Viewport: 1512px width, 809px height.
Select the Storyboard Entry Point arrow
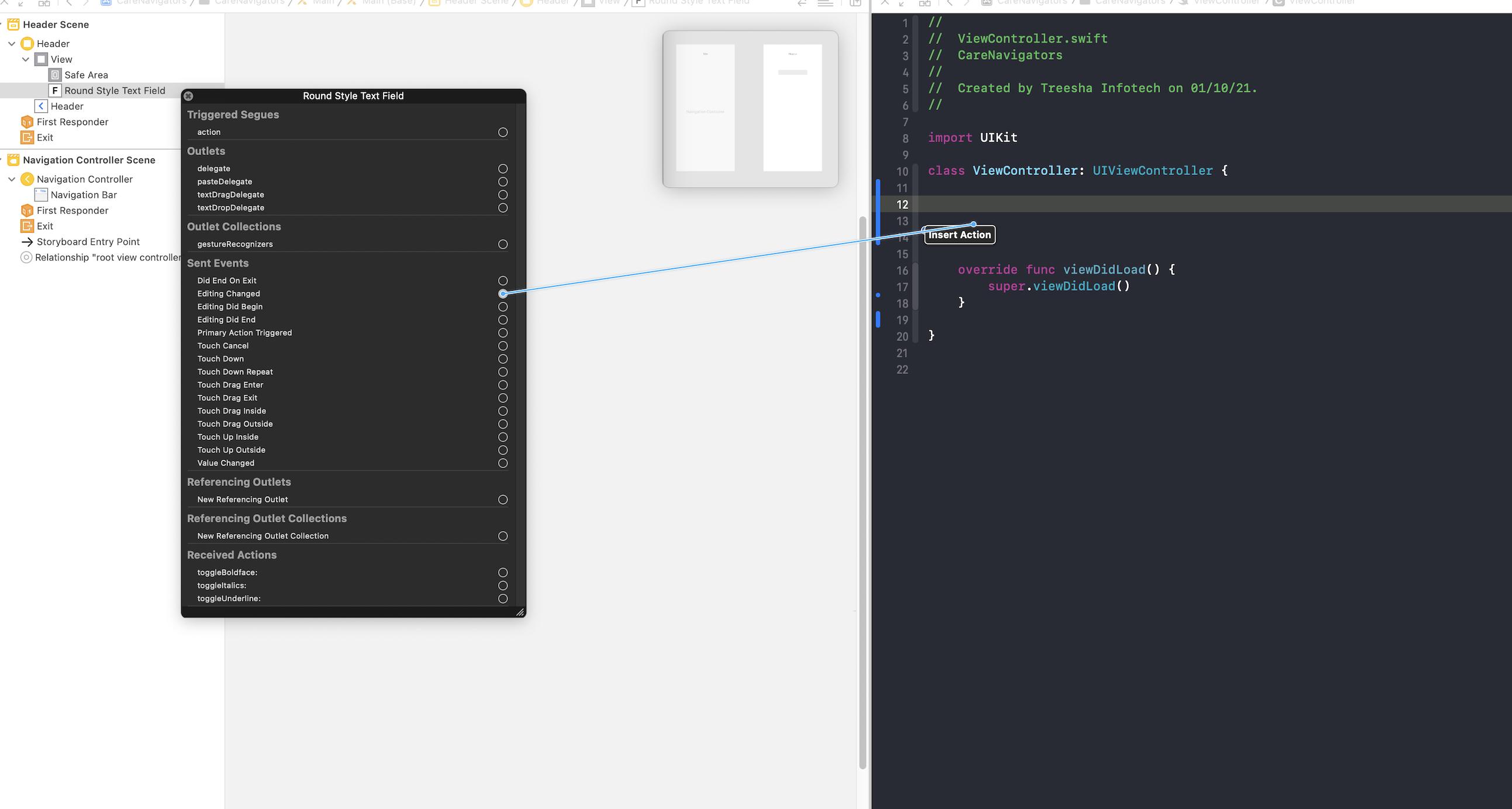coord(27,242)
